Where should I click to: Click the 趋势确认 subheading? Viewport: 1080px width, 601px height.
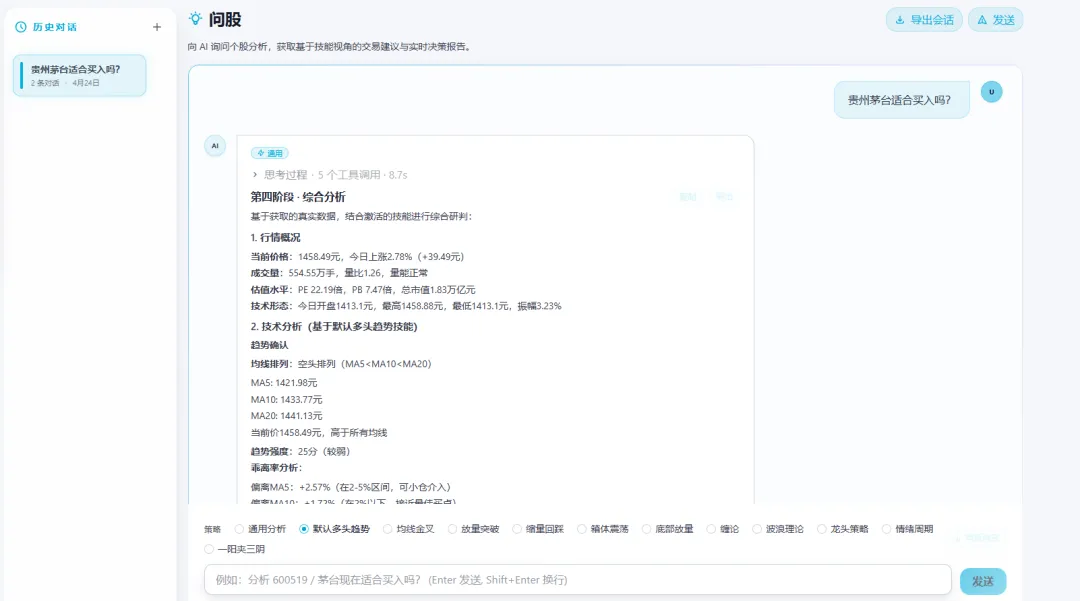[x=269, y=345]
